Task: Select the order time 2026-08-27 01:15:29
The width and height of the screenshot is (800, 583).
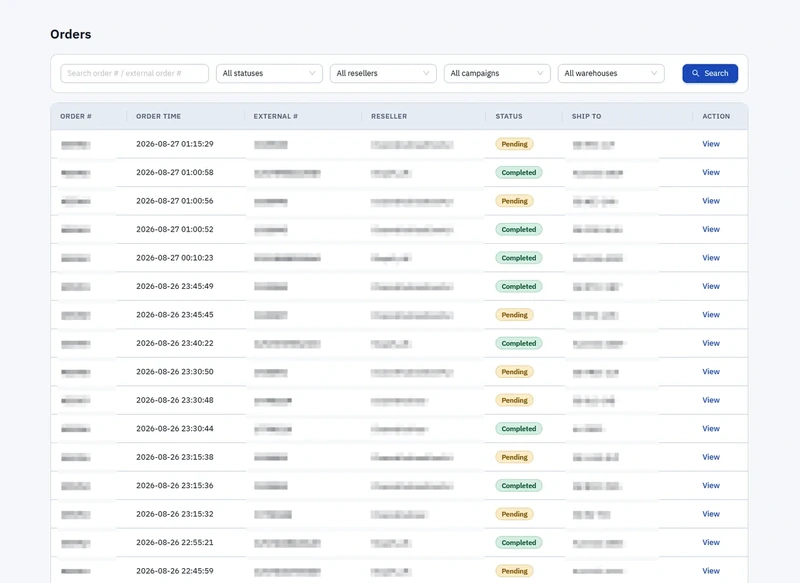Action: tap(174, 144)
